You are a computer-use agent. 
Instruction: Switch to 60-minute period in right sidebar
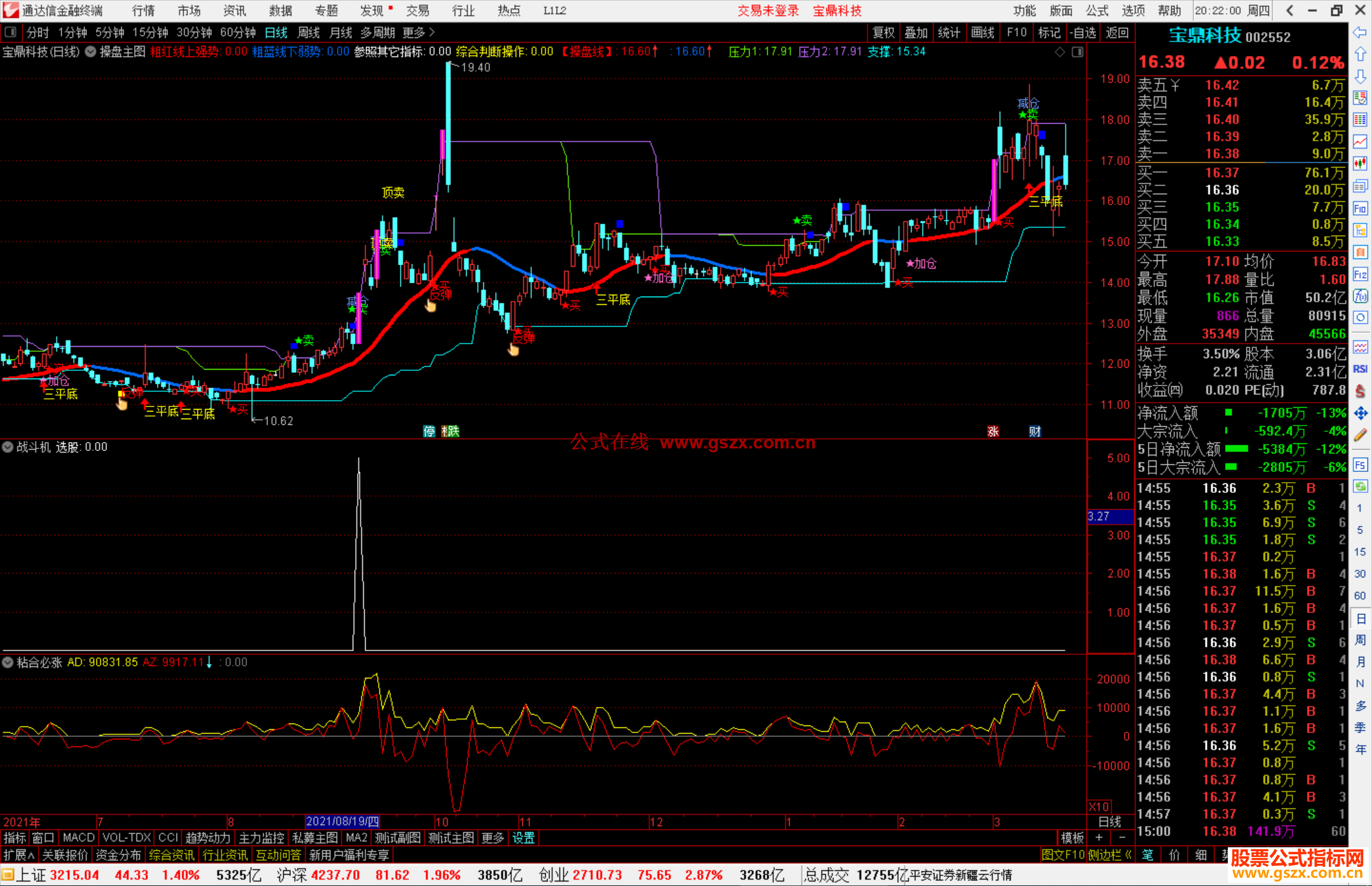tap(1359, 596)
